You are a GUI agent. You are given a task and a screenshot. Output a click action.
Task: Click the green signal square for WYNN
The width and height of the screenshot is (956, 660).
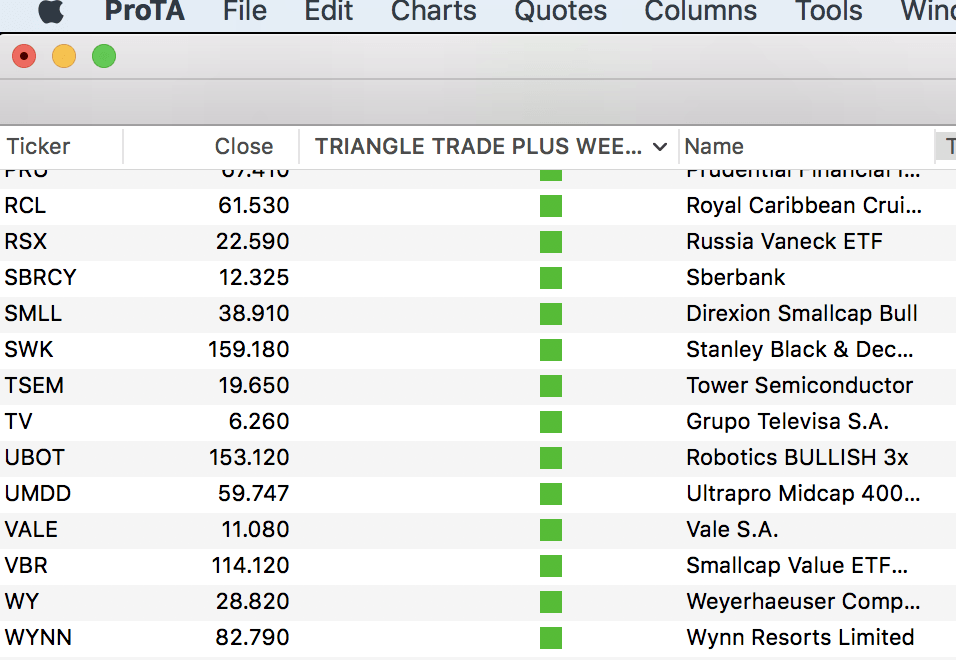[x=550, y=638]
